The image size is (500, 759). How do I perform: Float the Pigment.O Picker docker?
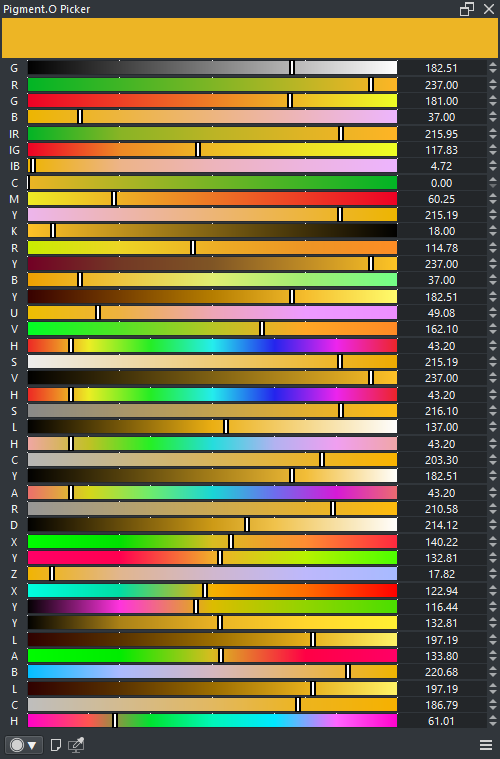point(467,9)
